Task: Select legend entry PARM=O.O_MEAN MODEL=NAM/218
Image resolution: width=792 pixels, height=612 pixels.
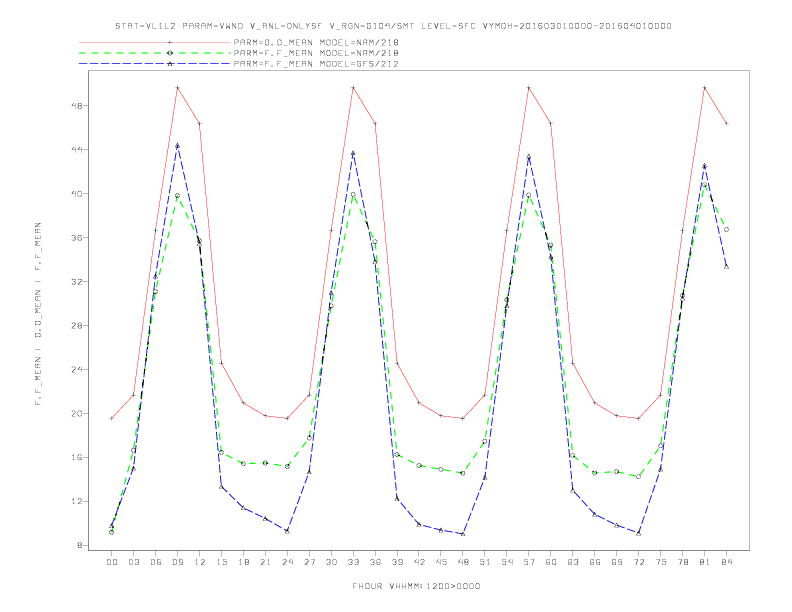Action: pyautogui.click(x=316, y=42)
